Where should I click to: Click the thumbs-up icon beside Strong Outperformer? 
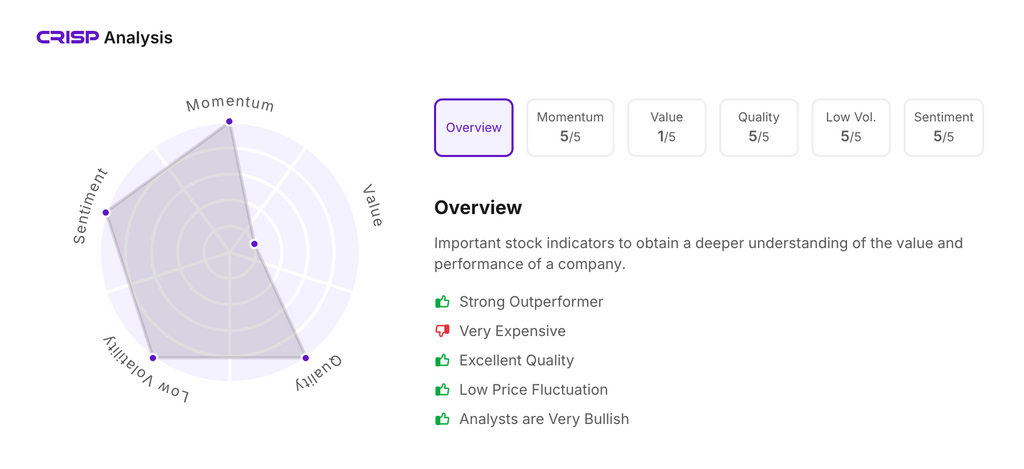coord(442,302)
